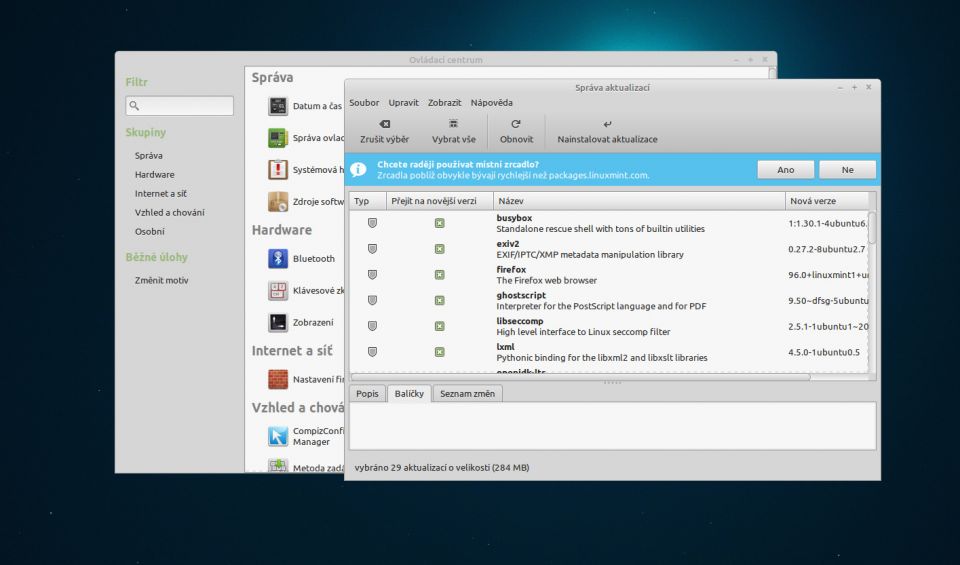The image size is (960, 565).
Task: Open Datum a čas icon in Ovládací centrum
Action: pyautogui.click(x=278, y=106)
